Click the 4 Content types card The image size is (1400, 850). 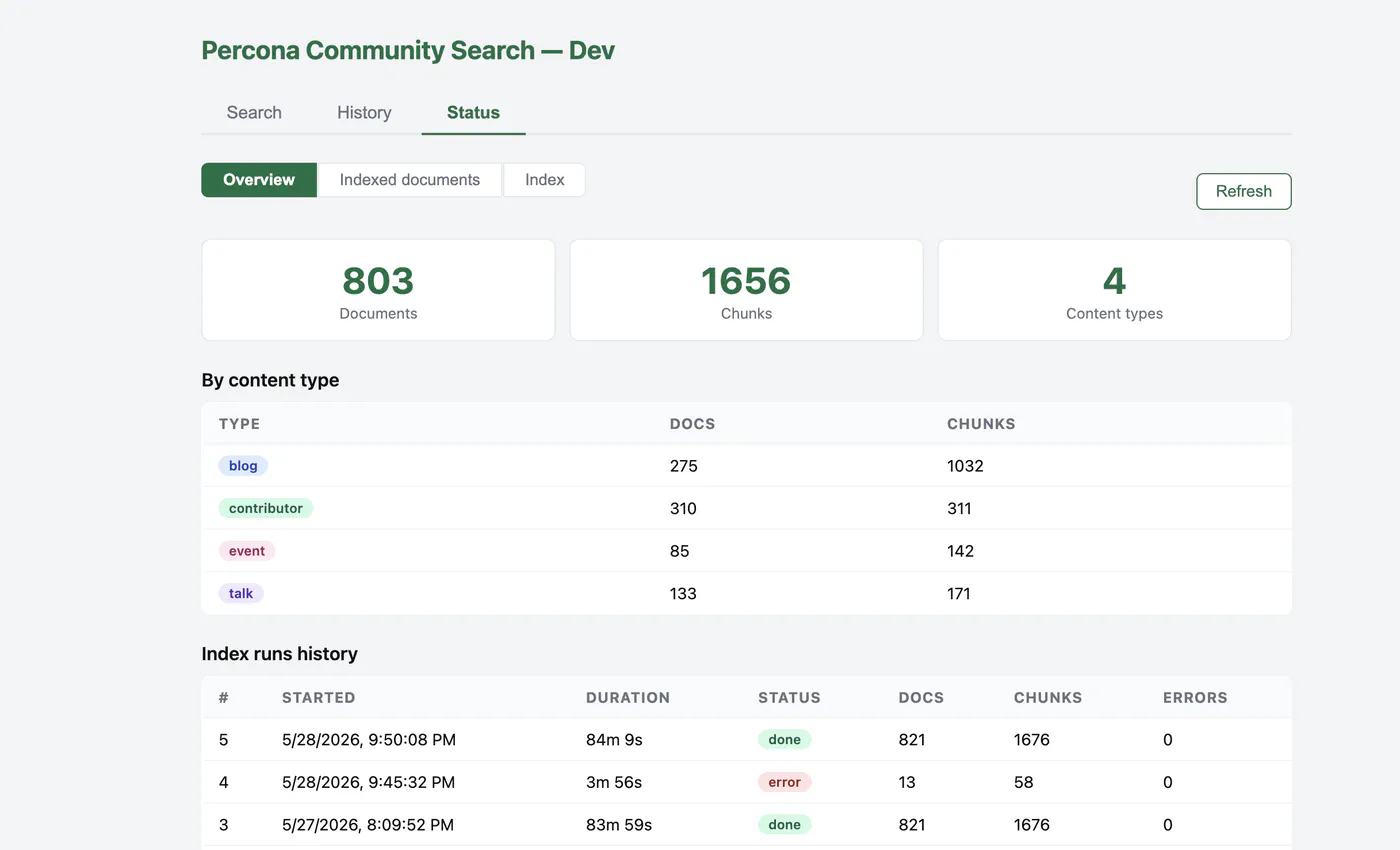[x=1114, y=290]
